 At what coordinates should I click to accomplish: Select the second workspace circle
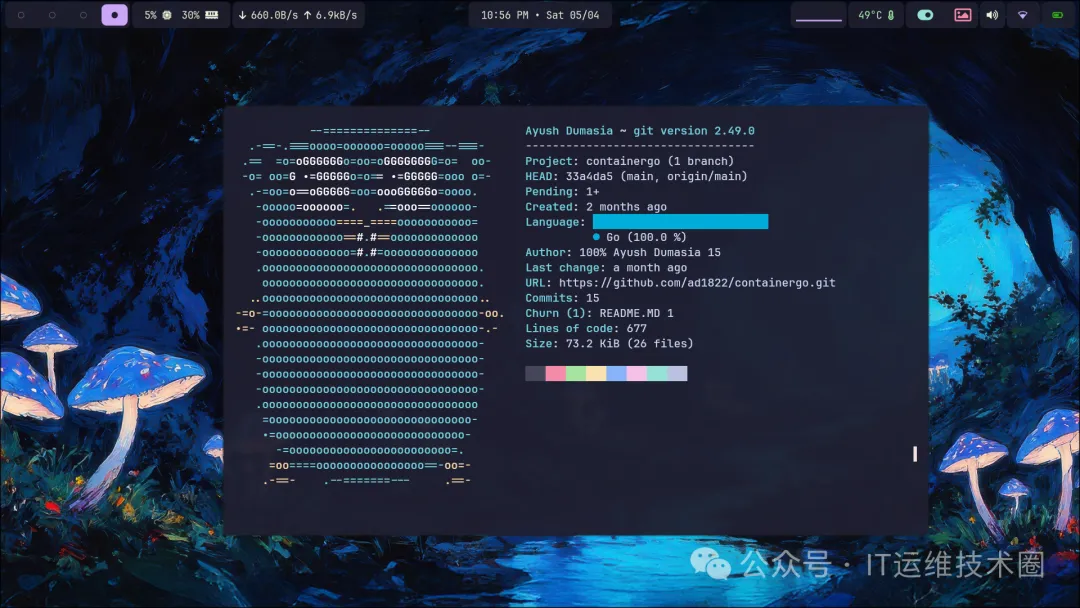coord(52,15)
